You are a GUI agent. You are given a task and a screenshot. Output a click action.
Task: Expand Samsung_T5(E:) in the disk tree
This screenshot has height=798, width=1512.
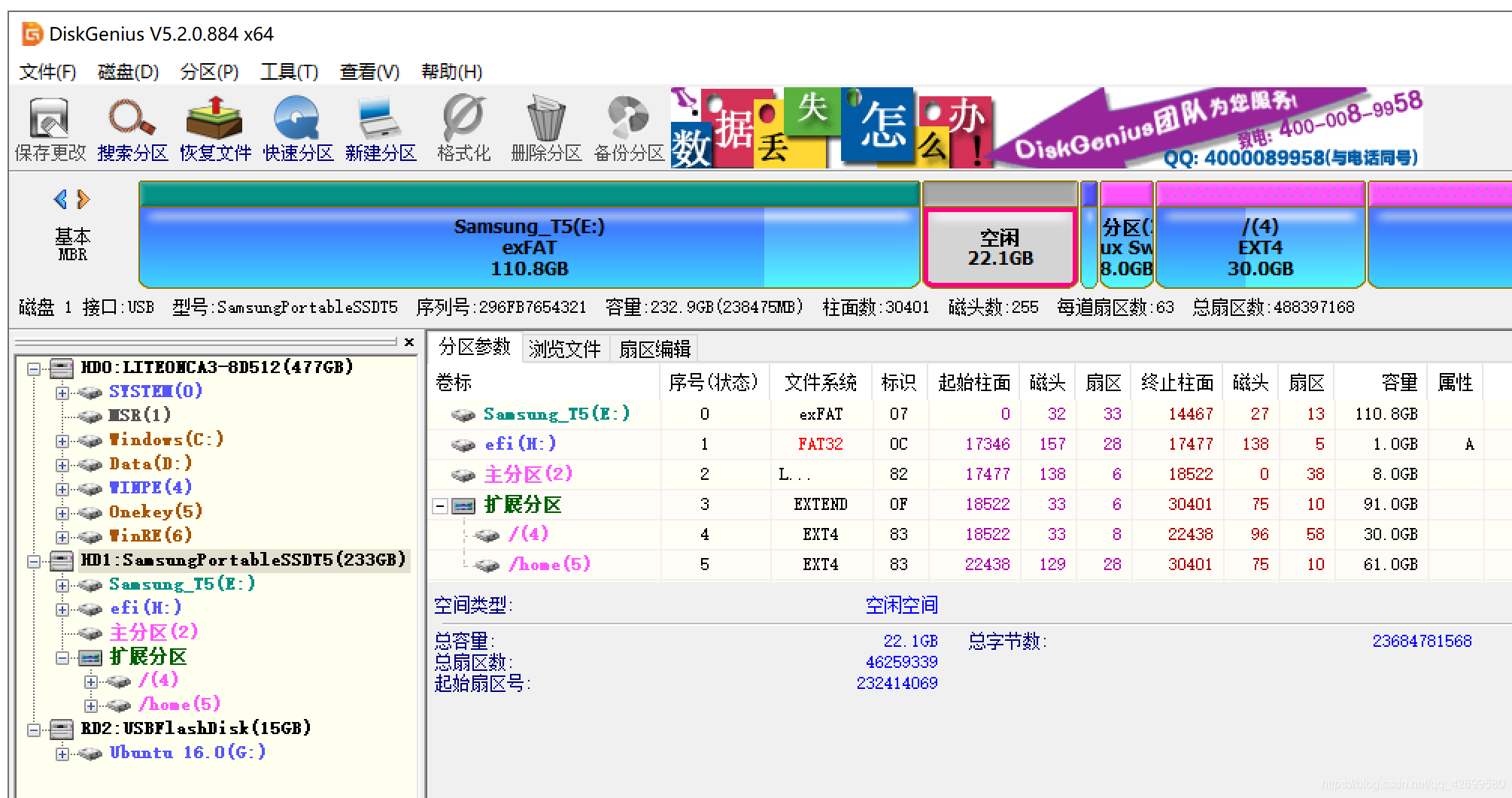click(62, 585)
